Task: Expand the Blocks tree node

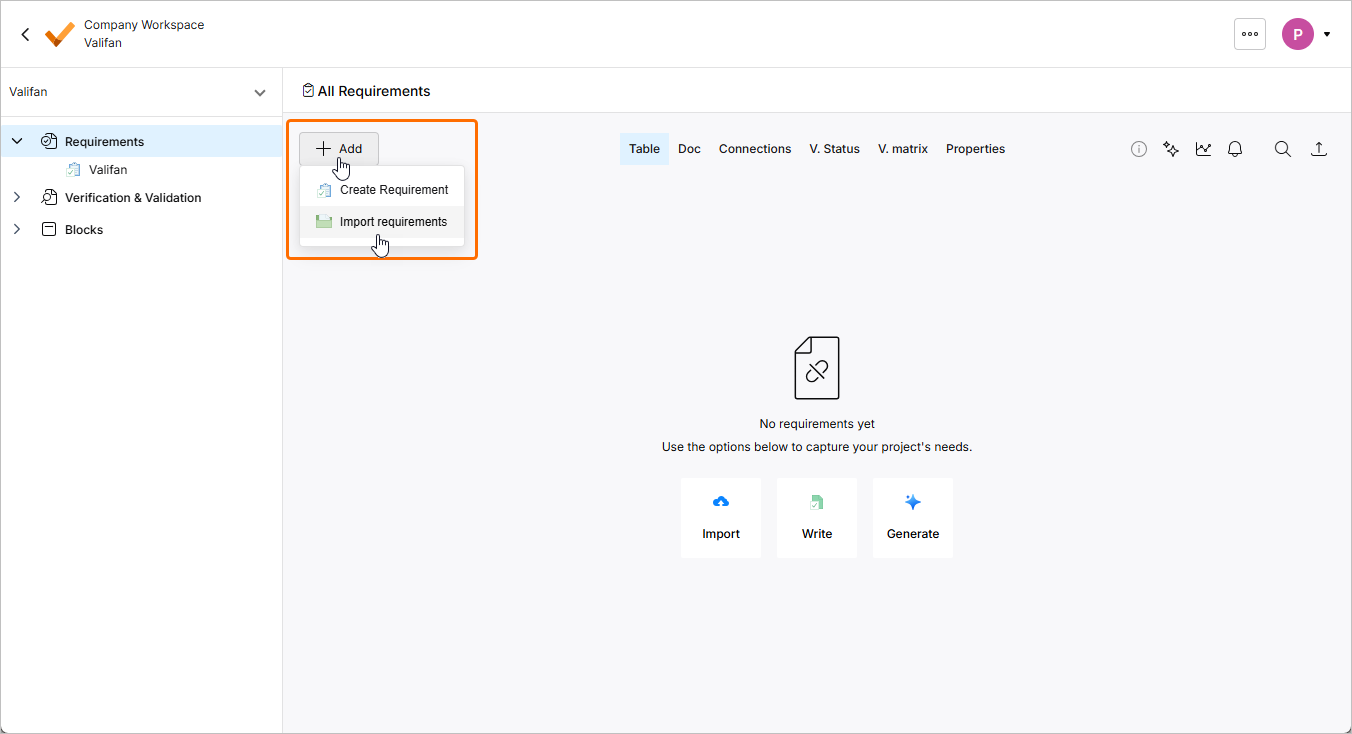Action: (x=17, y=230)
